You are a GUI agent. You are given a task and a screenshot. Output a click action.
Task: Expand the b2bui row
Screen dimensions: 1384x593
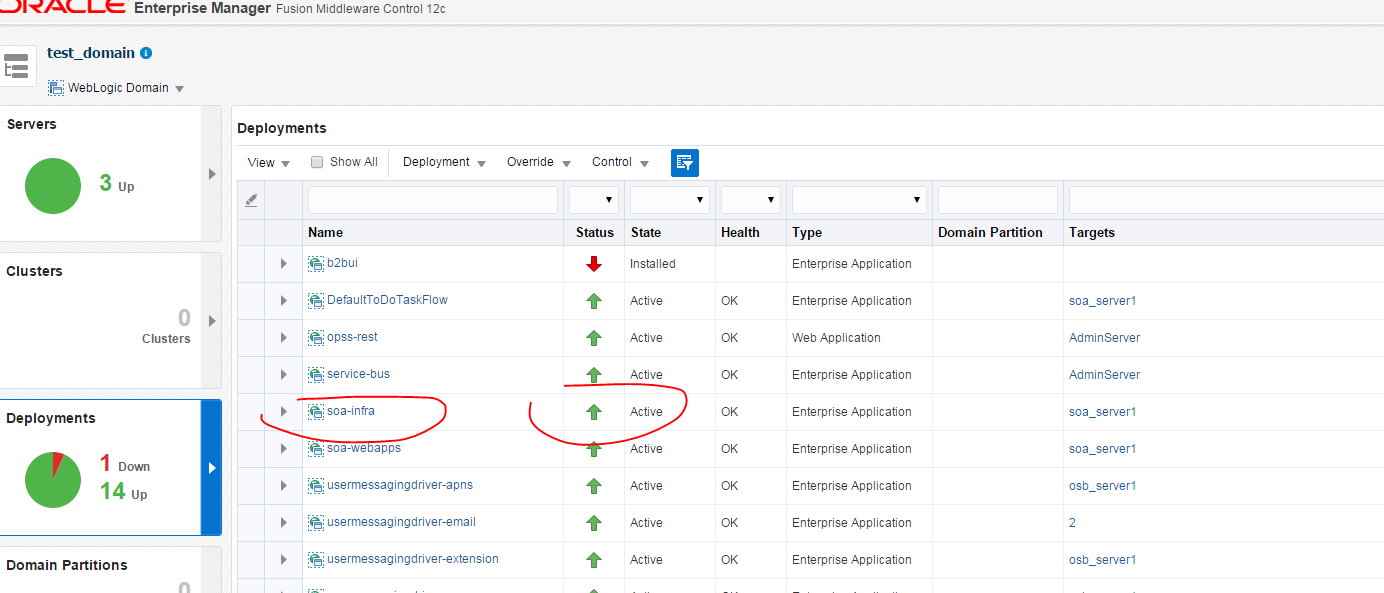[x=284, y=264]
